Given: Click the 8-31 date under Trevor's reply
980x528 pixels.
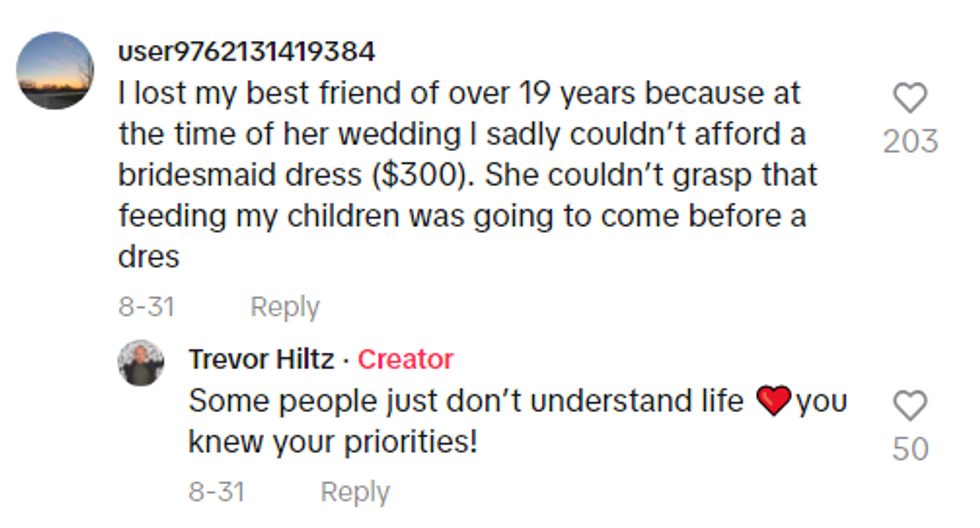Looking at the screenshot, I should (x=216, y=492).
